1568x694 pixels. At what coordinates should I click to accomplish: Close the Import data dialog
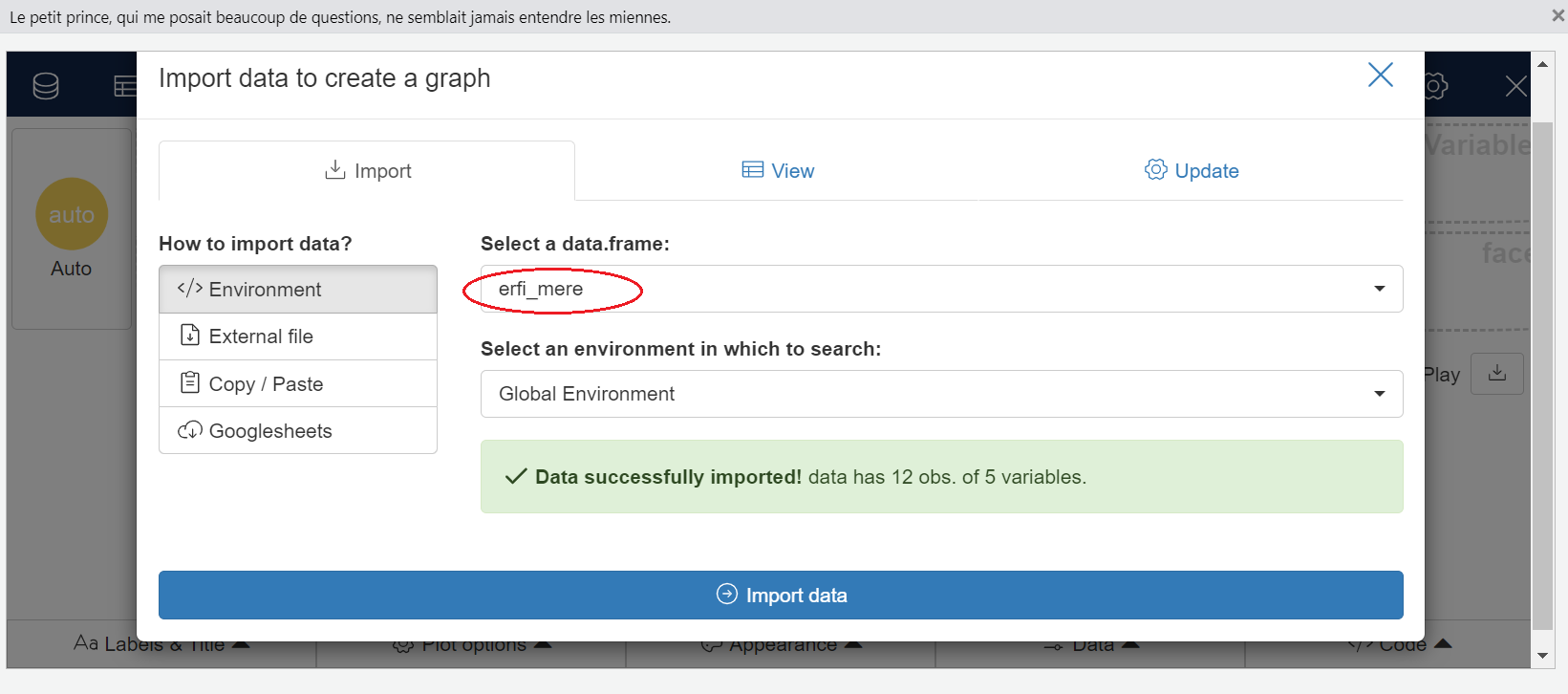point(1380,76)
